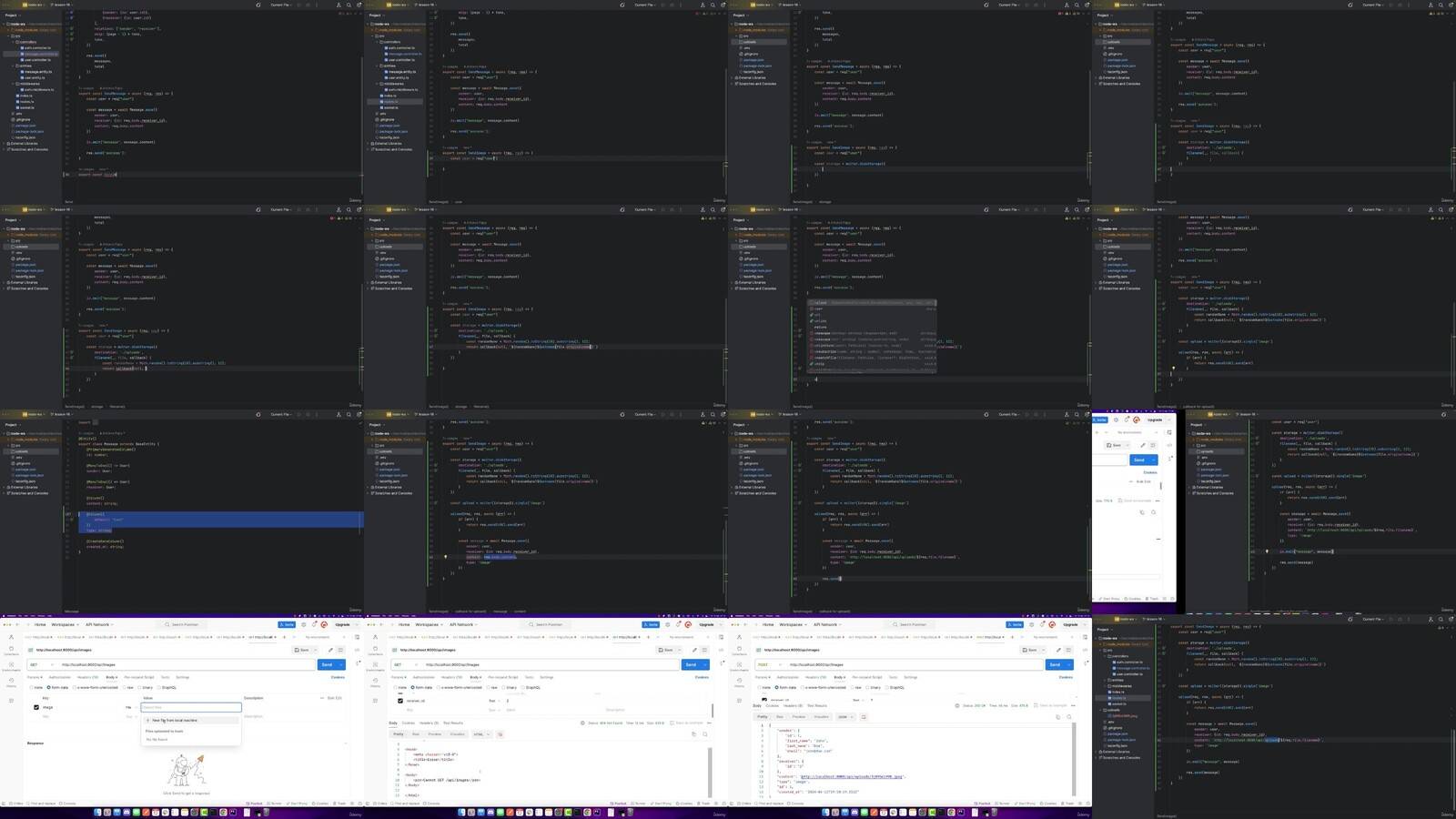Open the Params tab in Postman file-picker window
The width and height of the screenshot is (1456, 819).
point(34,677)
